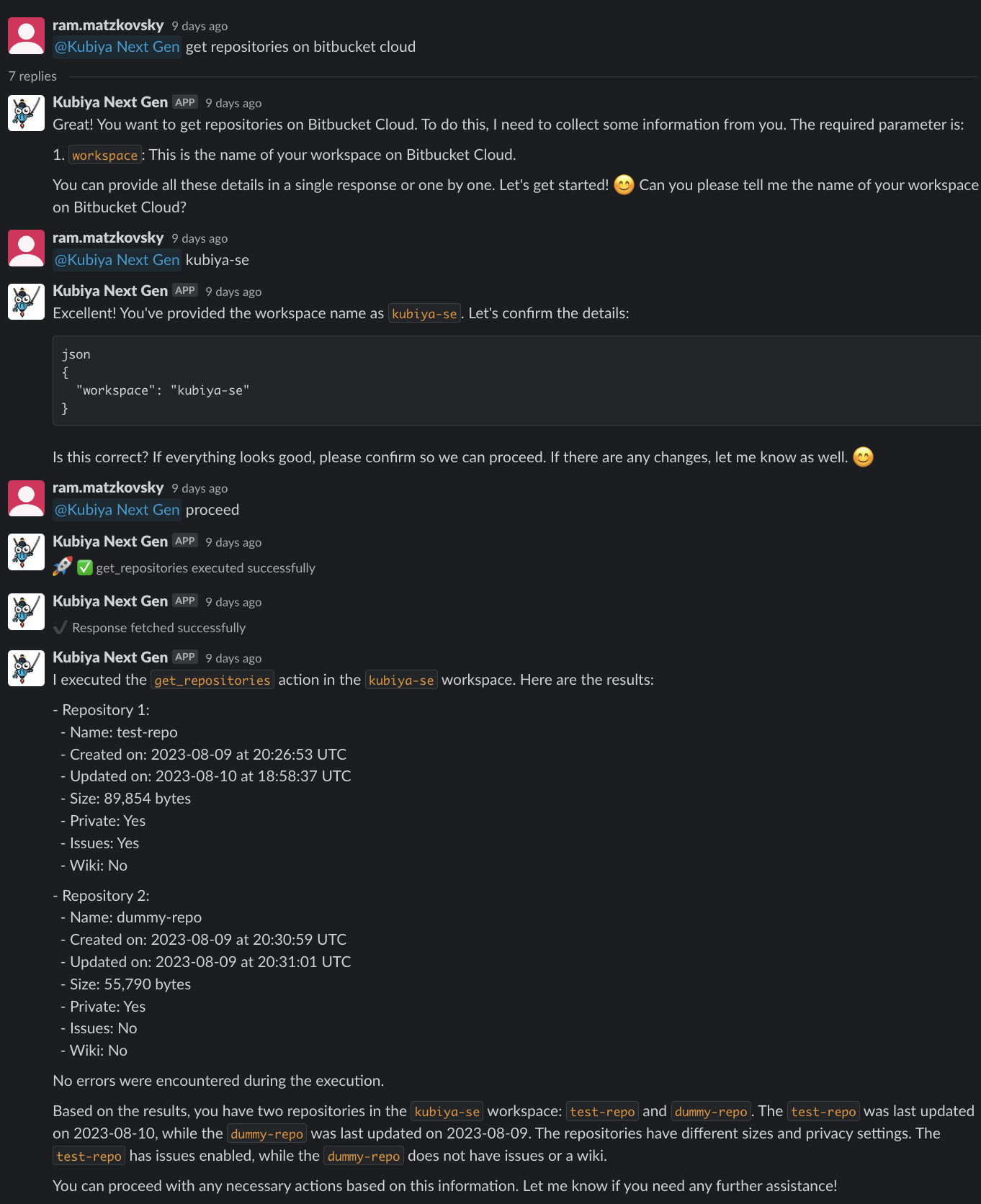Click the green checkmark emoji before get_repositories
The image size is (981, 1204).
(x=85, y=567)
